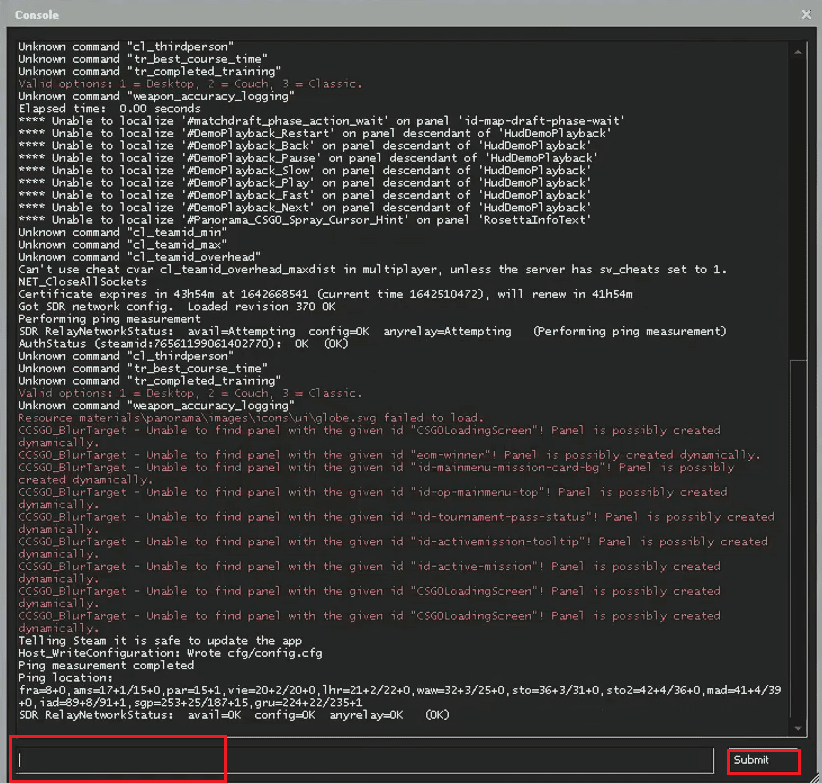Click 'Telling Steam it is safe to update' line

click(160, 640)
